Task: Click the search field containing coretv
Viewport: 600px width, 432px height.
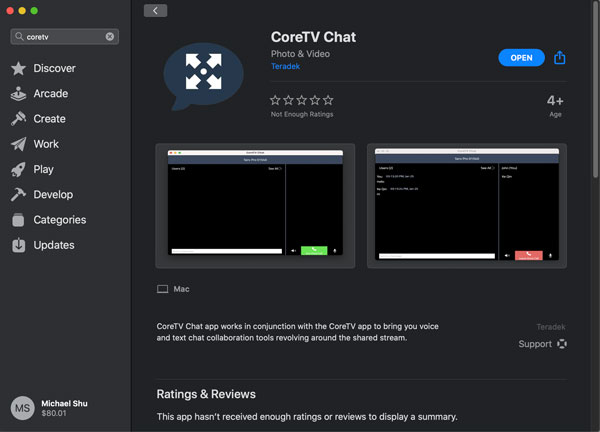Action: point(62,37)
